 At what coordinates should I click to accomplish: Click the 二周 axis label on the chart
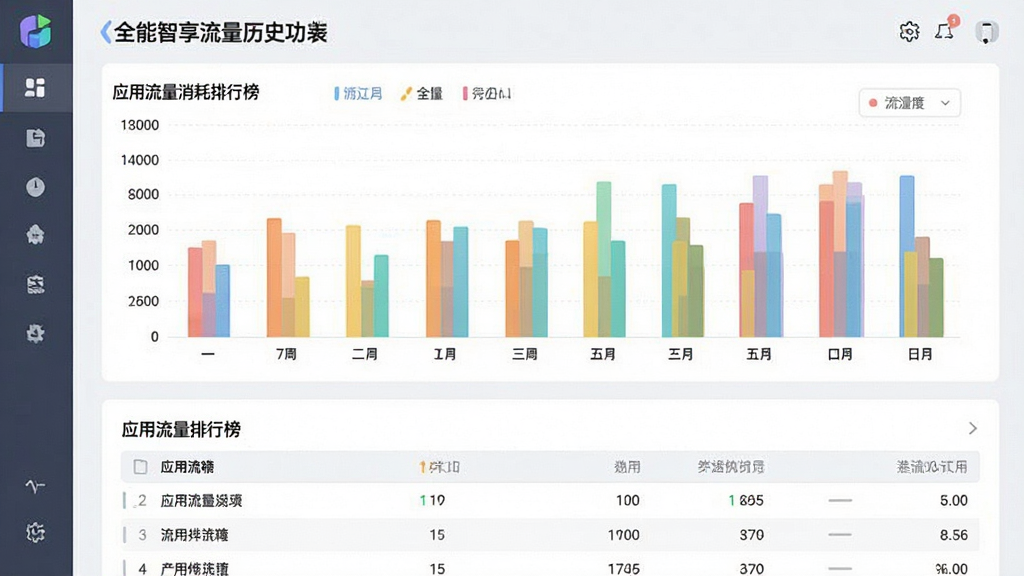point(364,354)
